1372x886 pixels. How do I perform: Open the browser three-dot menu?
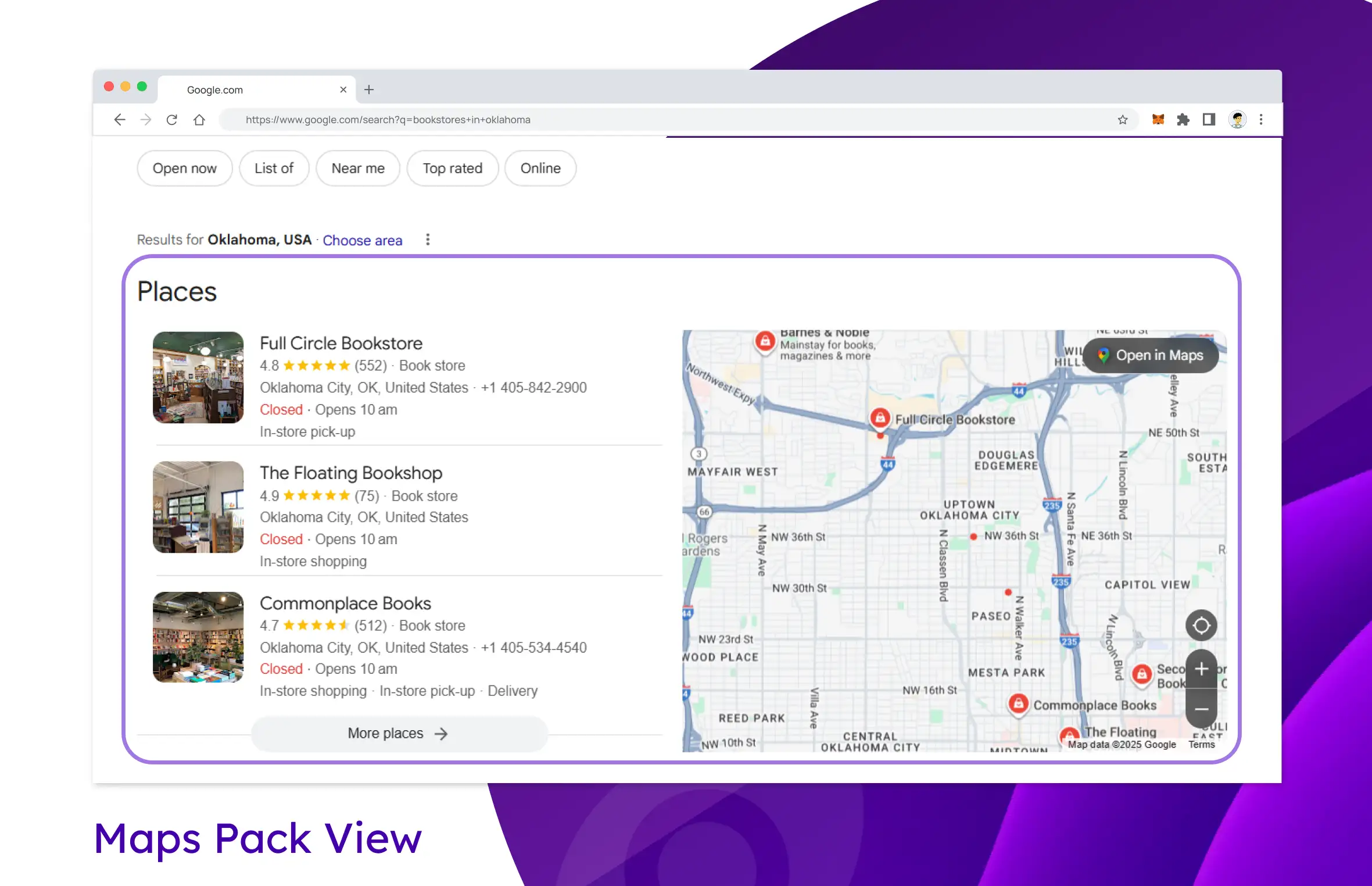point(1261,120)
